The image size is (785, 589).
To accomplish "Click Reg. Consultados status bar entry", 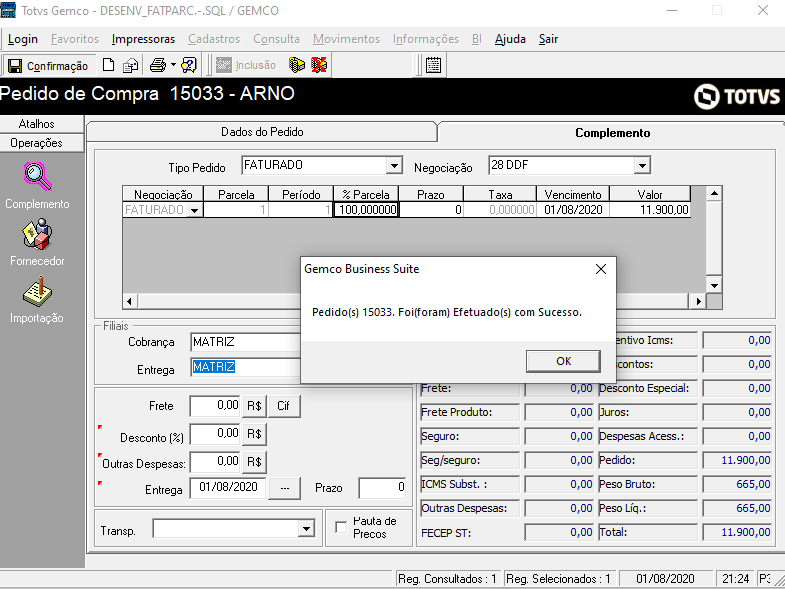I will [449, 579].
